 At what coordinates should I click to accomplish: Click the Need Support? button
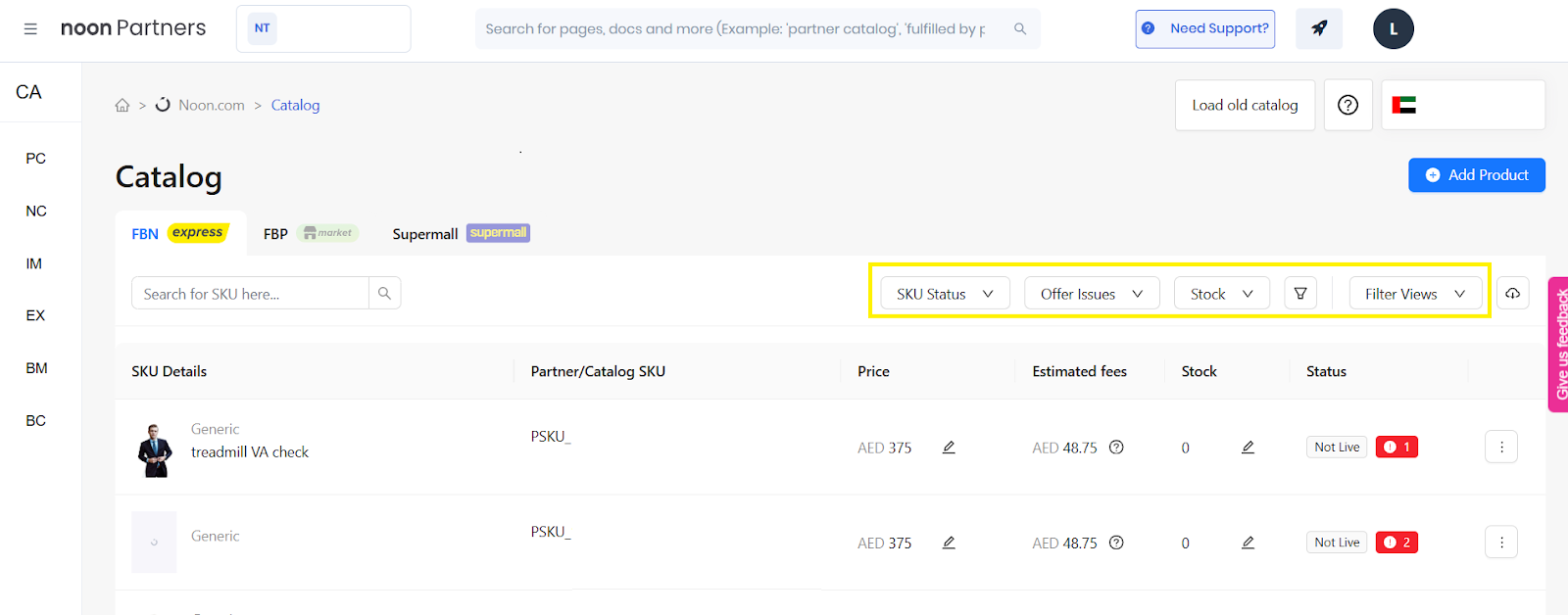[x=1205, y=28]
